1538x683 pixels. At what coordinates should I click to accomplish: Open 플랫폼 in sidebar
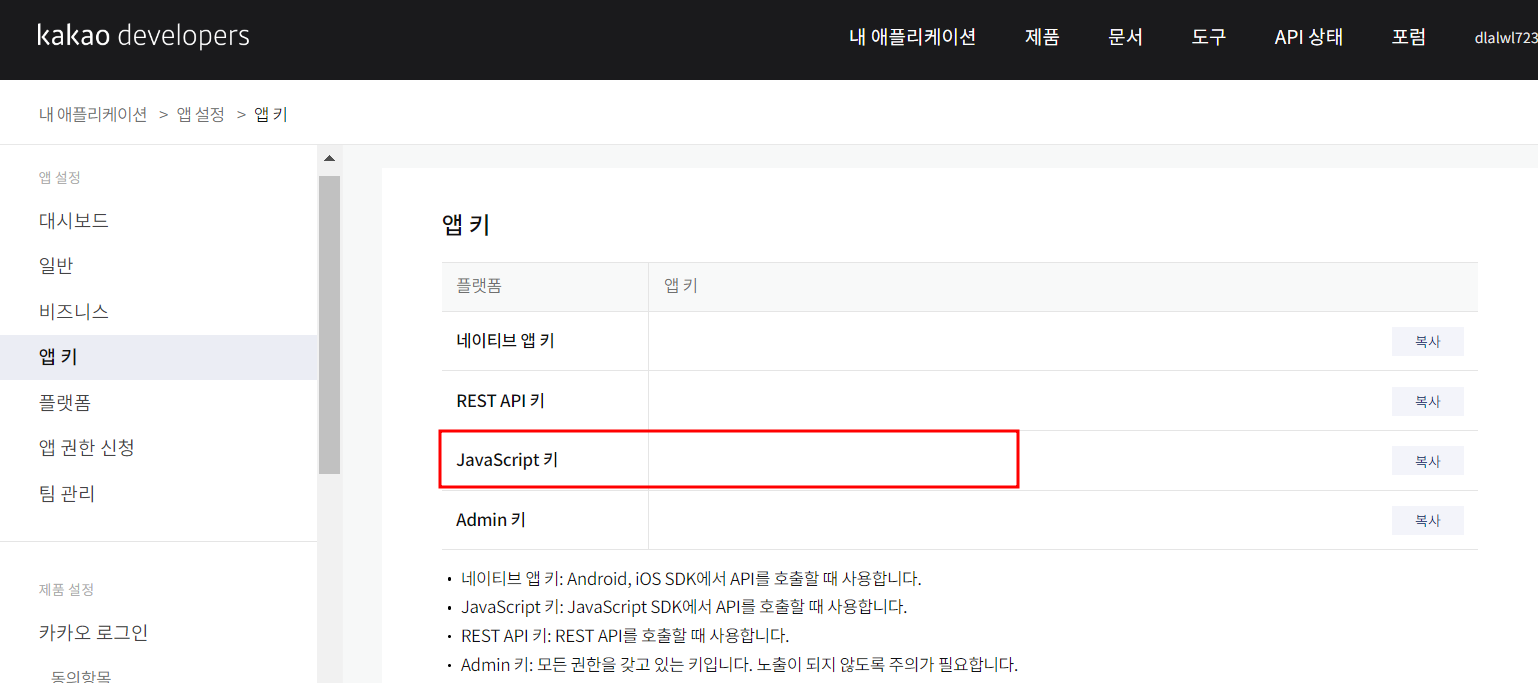click(x=65, y=402)
